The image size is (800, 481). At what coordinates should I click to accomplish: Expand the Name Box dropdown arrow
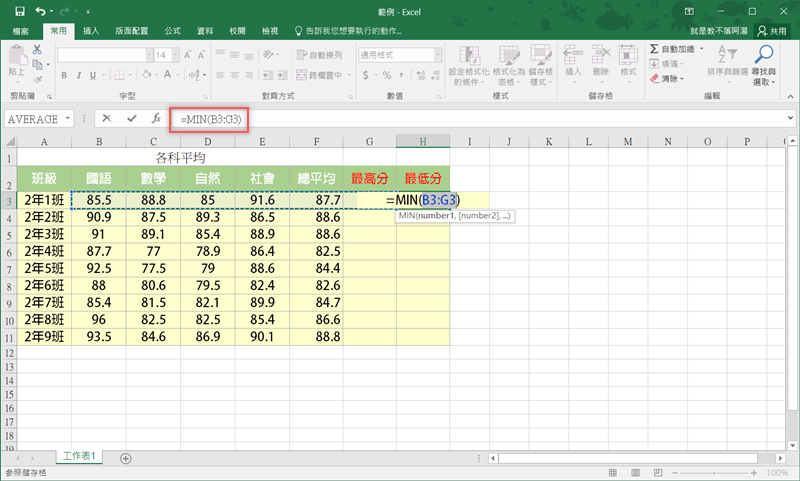pyautogui.click(x=68, y=118)
